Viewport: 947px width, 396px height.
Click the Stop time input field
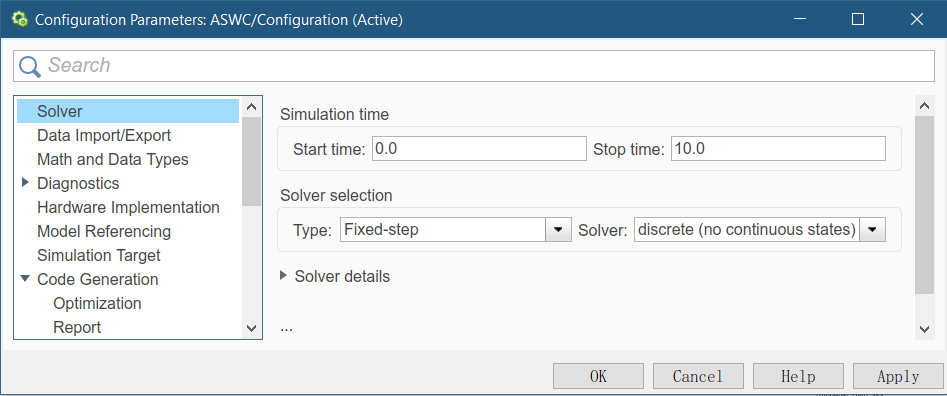pos(778,148)
